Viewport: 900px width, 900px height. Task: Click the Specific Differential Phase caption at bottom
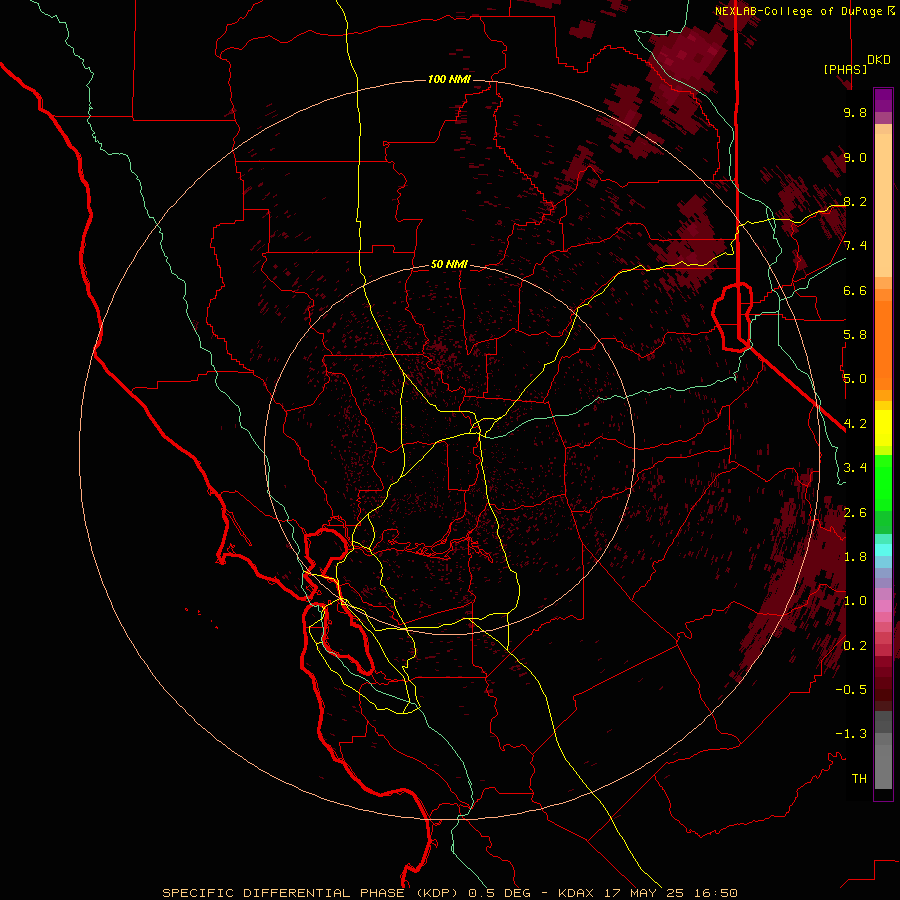449,893
